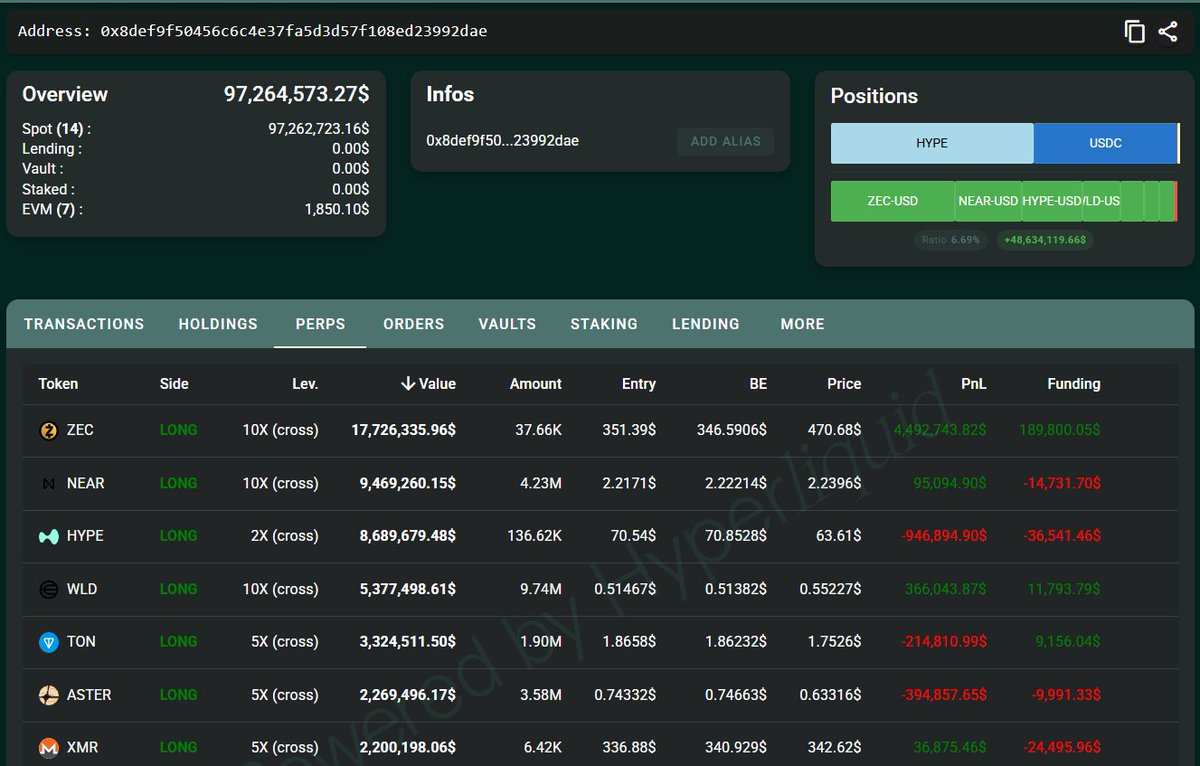Viewport: 1200px width, 766px height.
Task: Click HYPE value 8,689,679.48$
Action: coord(408,536)
